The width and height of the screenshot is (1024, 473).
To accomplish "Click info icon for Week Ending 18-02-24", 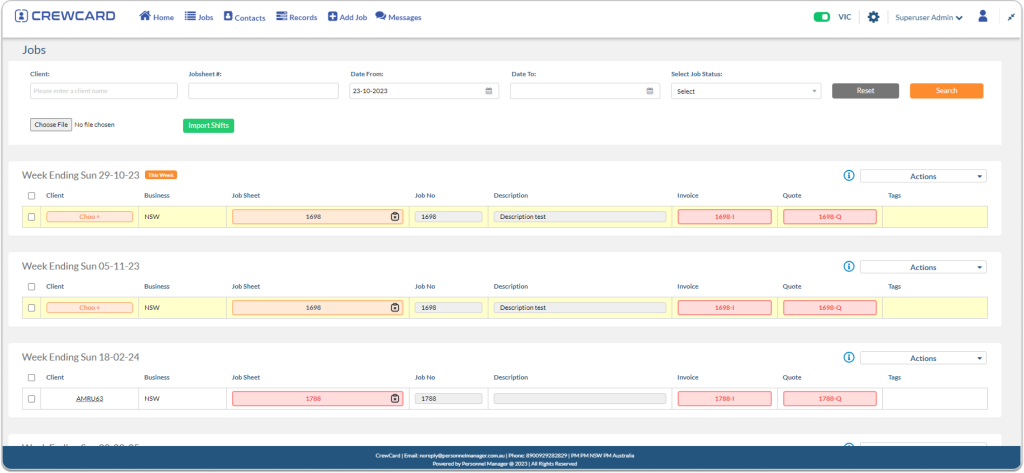I will 848,358.
